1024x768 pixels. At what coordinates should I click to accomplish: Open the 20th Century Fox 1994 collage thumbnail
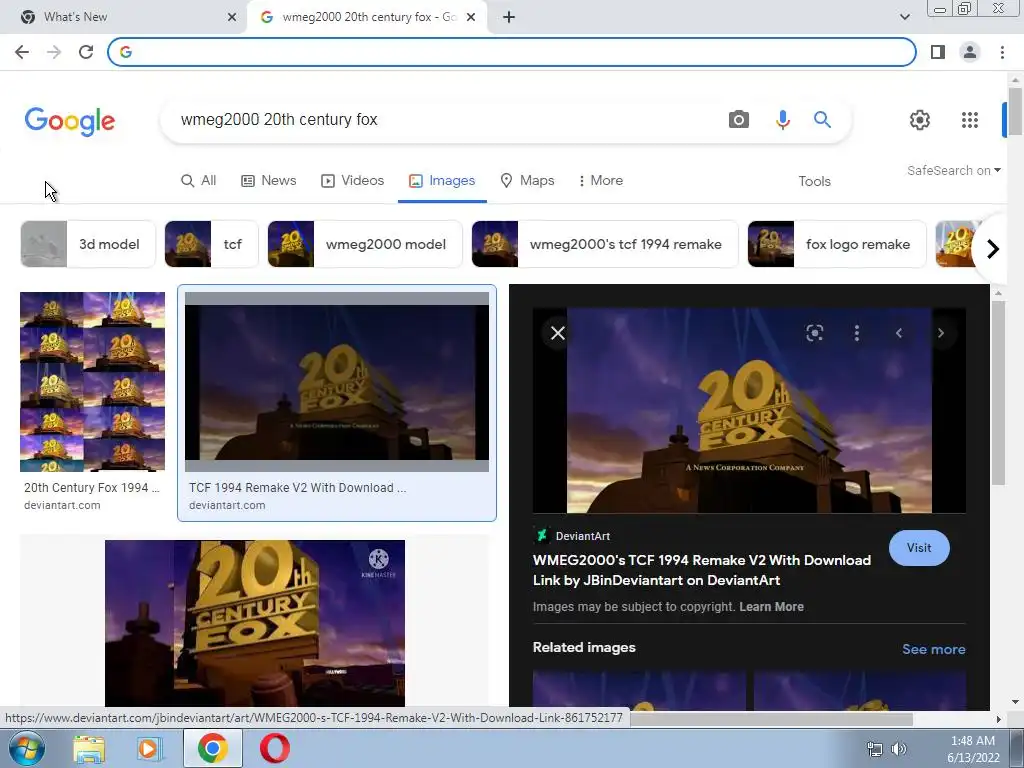pos(92,381)
